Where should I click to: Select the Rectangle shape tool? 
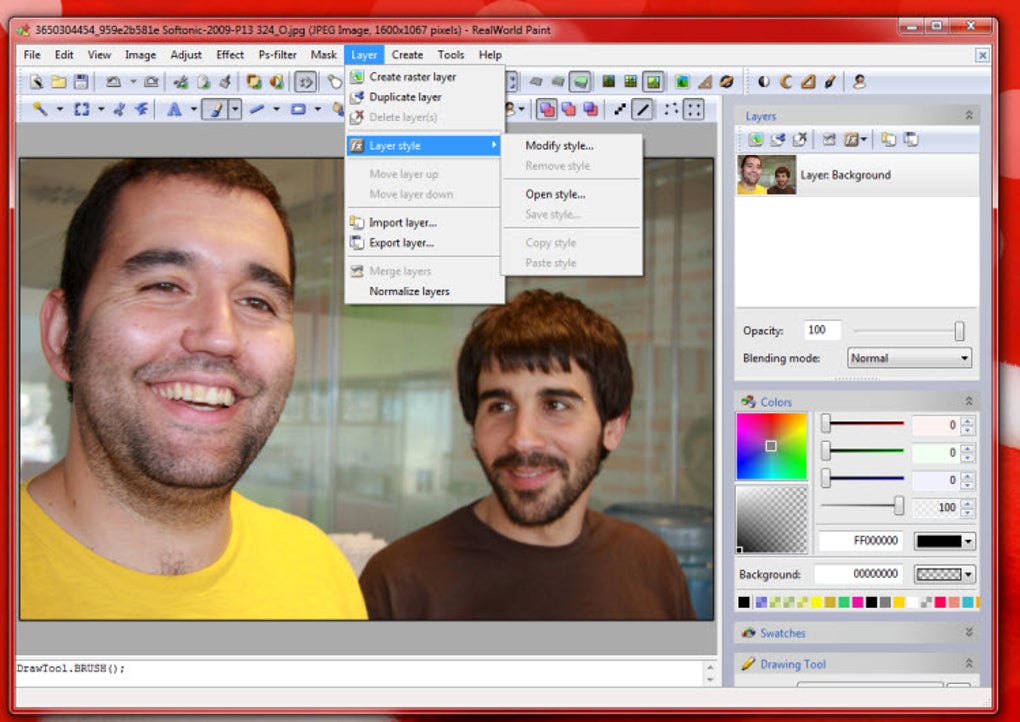298,109
